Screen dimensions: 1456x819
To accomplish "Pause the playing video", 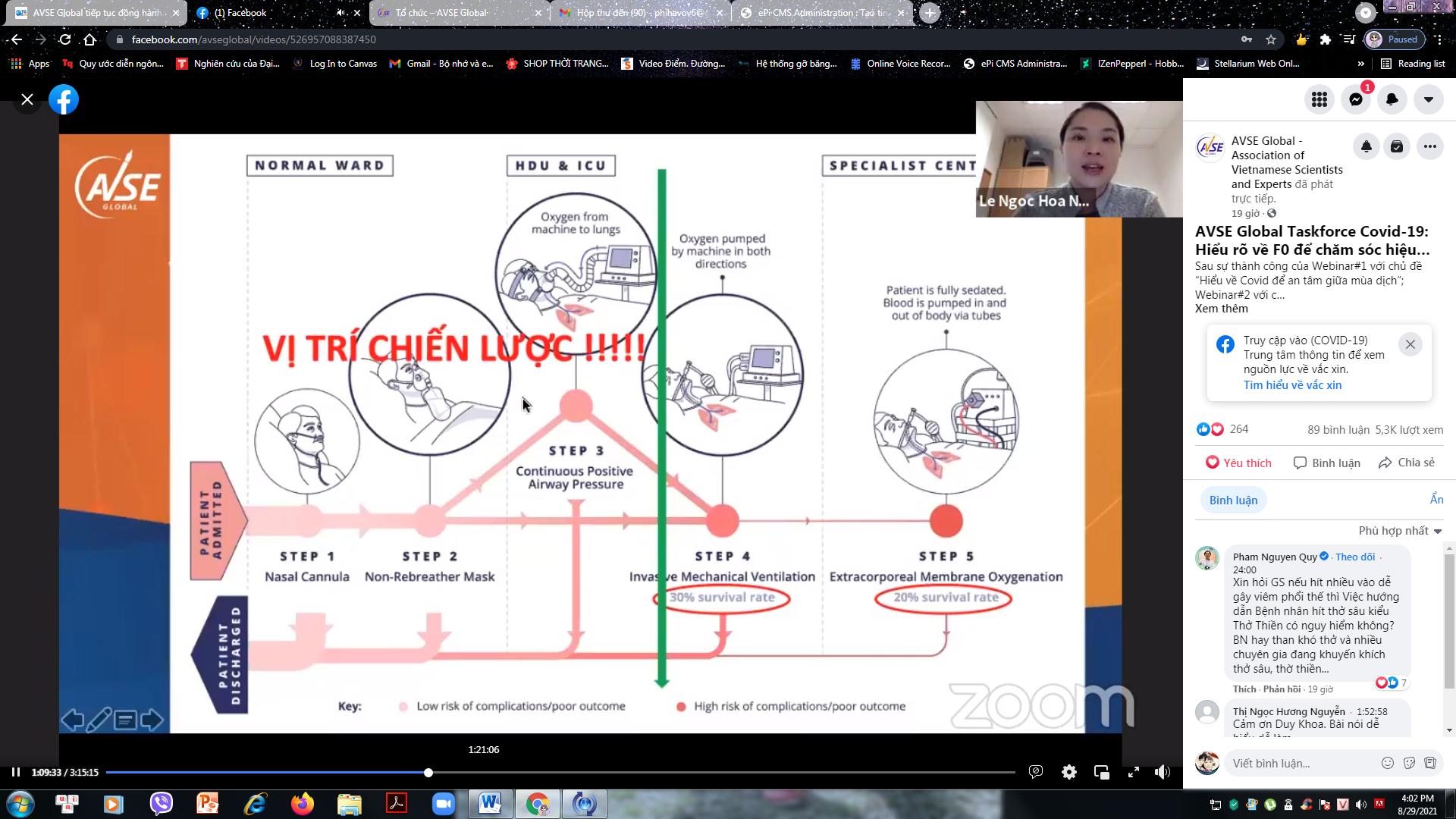I will 15,772.
